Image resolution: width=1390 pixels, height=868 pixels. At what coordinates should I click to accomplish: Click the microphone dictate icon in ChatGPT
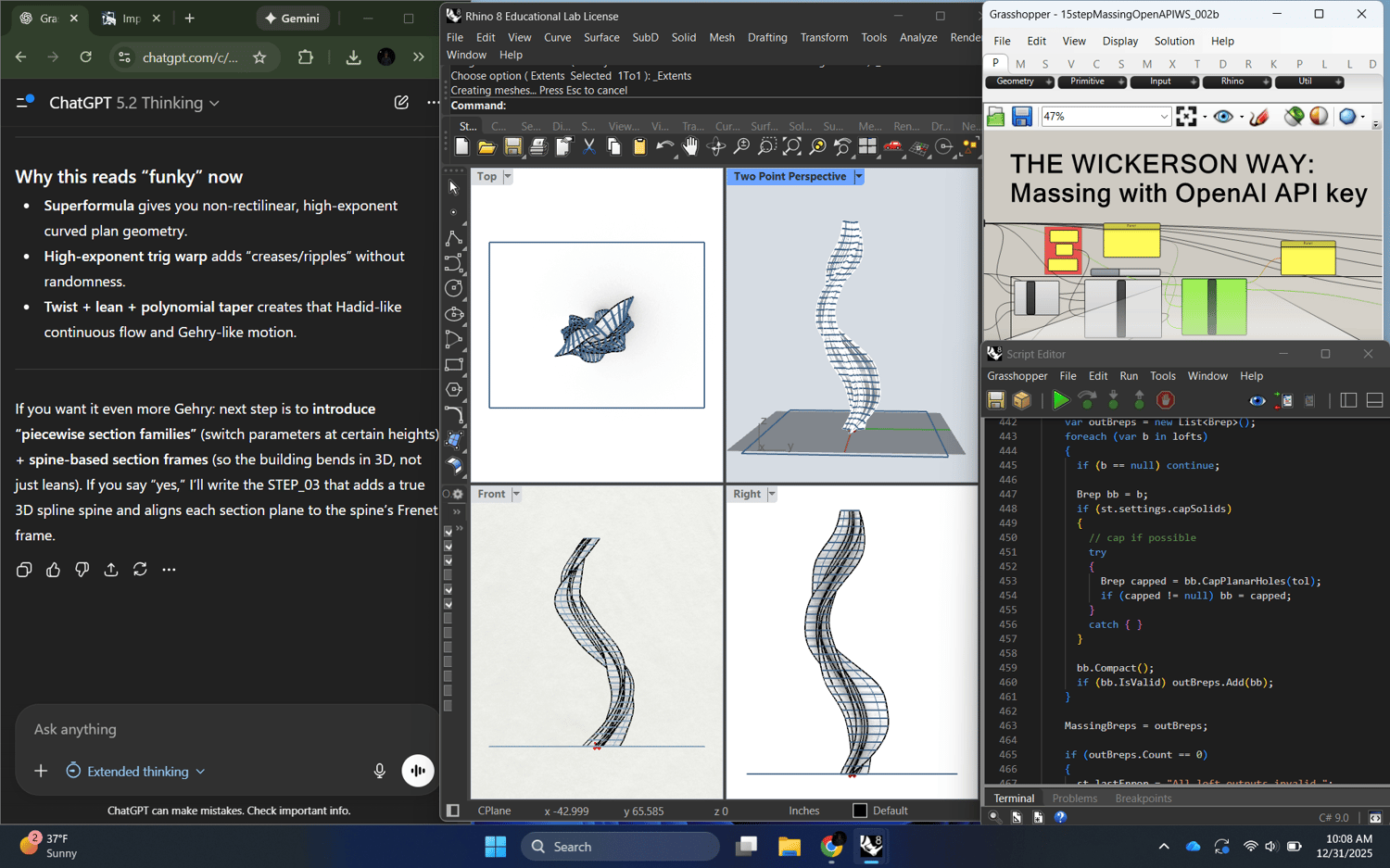click(379, 771)
